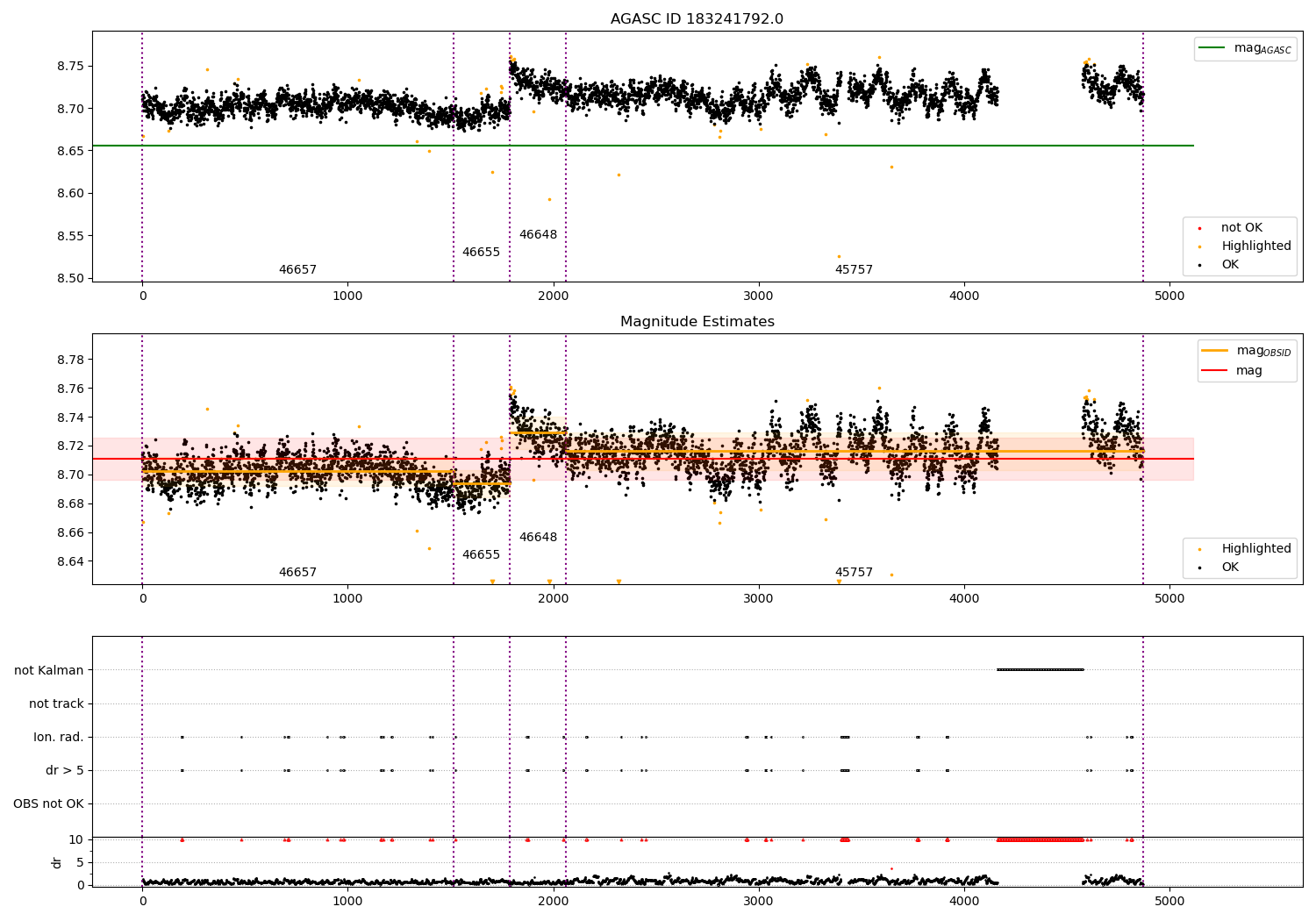Click the 3000 x-axis tick in top plot
Screen dimensions: 1316x921
[759, 296]
